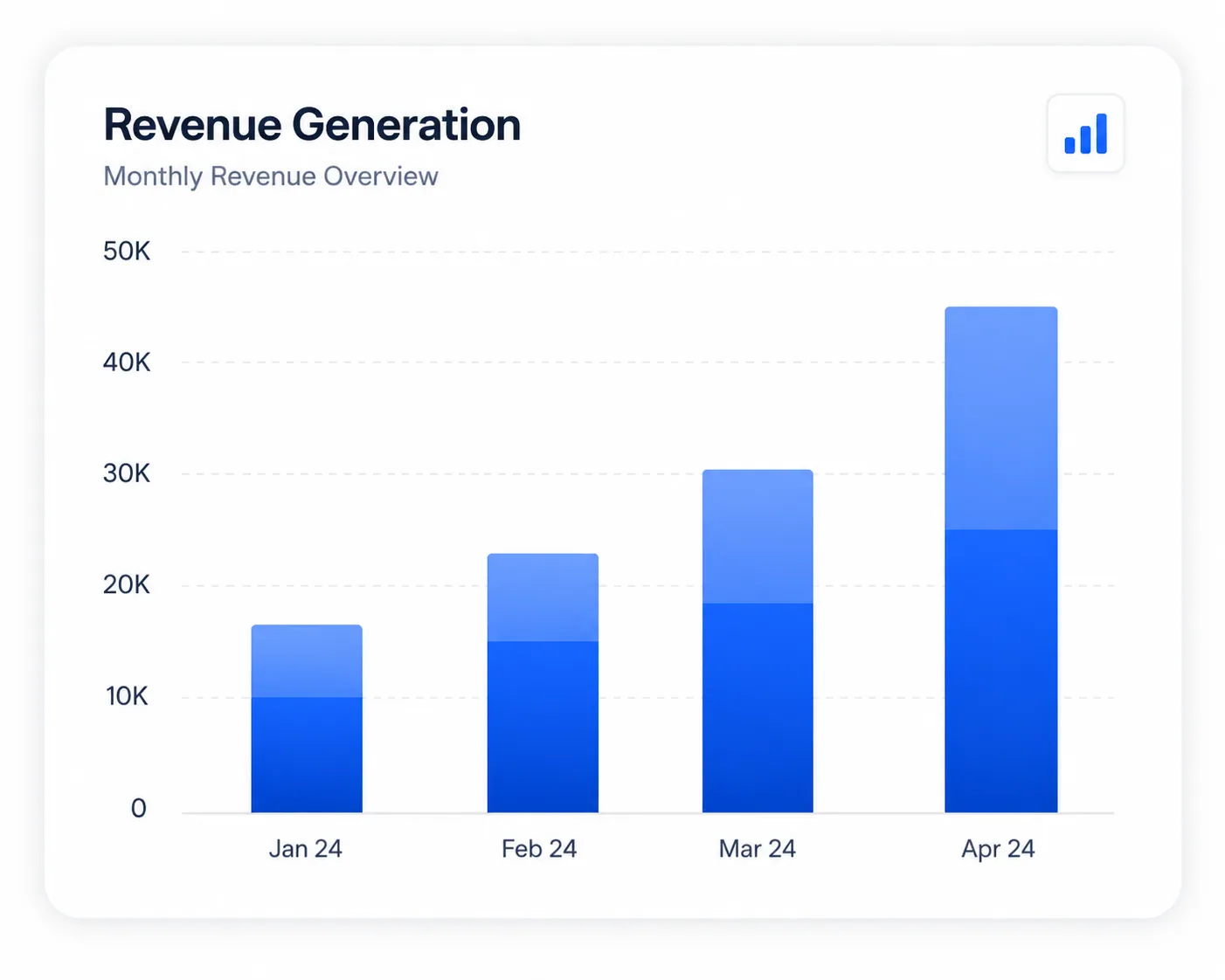1225x980 pixels.
Task: Click the '10K' y-axis label
Action: coord(127,696)
